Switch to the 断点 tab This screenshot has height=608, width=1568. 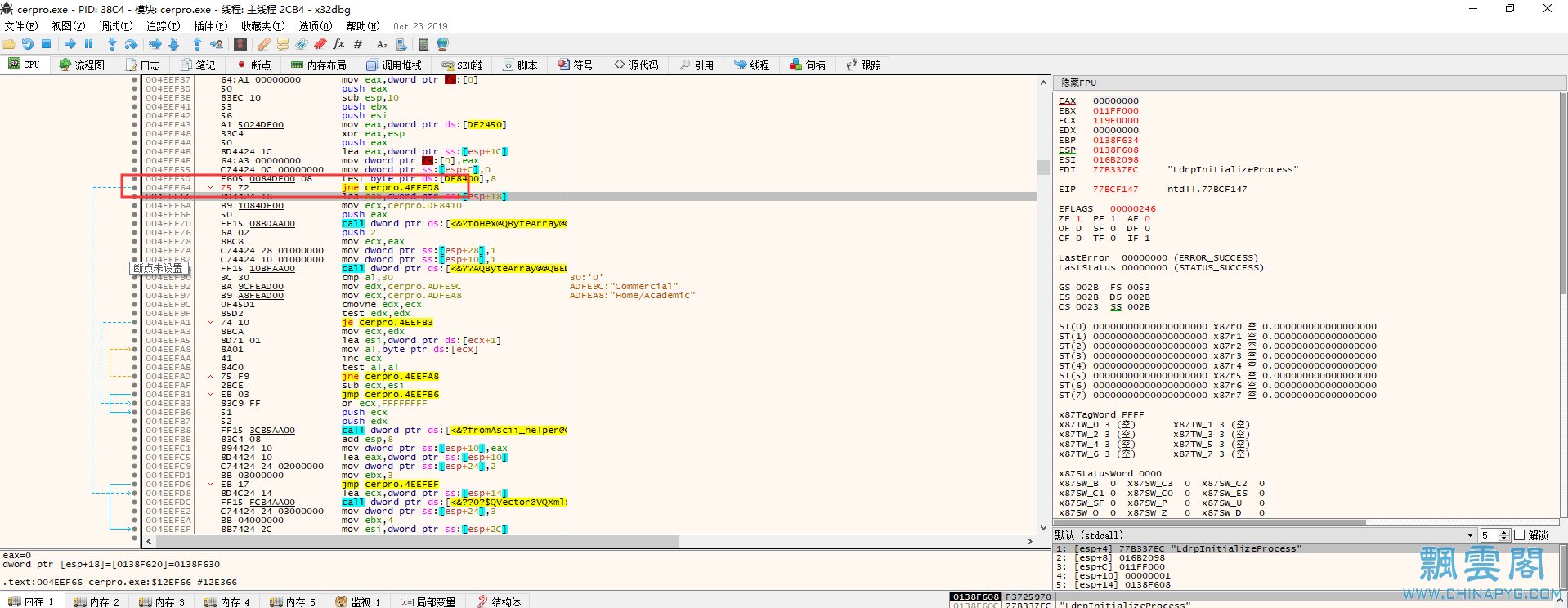(253, 65)
